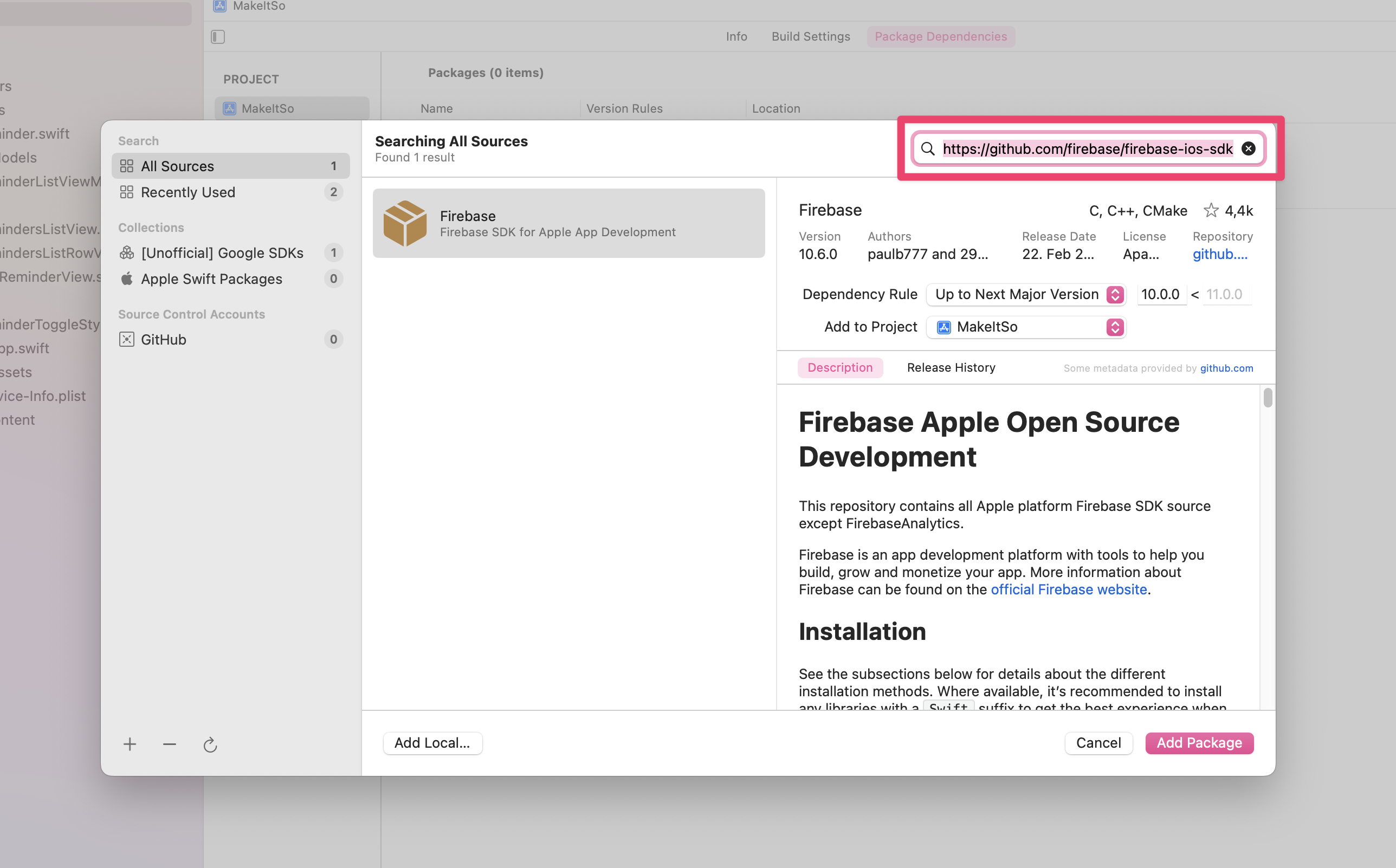Image resolution: width=1396 pixels, height=868 pixels.
Task: Switch to Release History tab
Action: pyautogui.click(x=951, y=367)
